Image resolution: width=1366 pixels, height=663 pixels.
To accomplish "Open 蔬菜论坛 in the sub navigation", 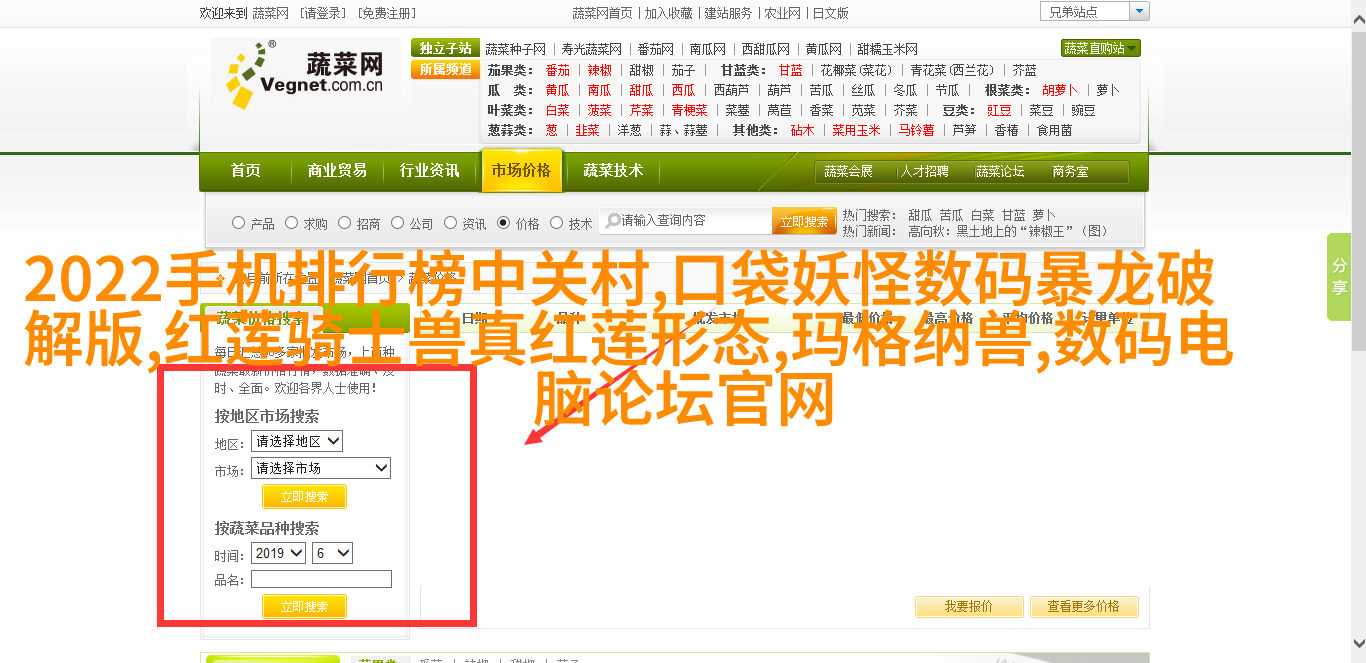I will click(x=1000, y=172).
